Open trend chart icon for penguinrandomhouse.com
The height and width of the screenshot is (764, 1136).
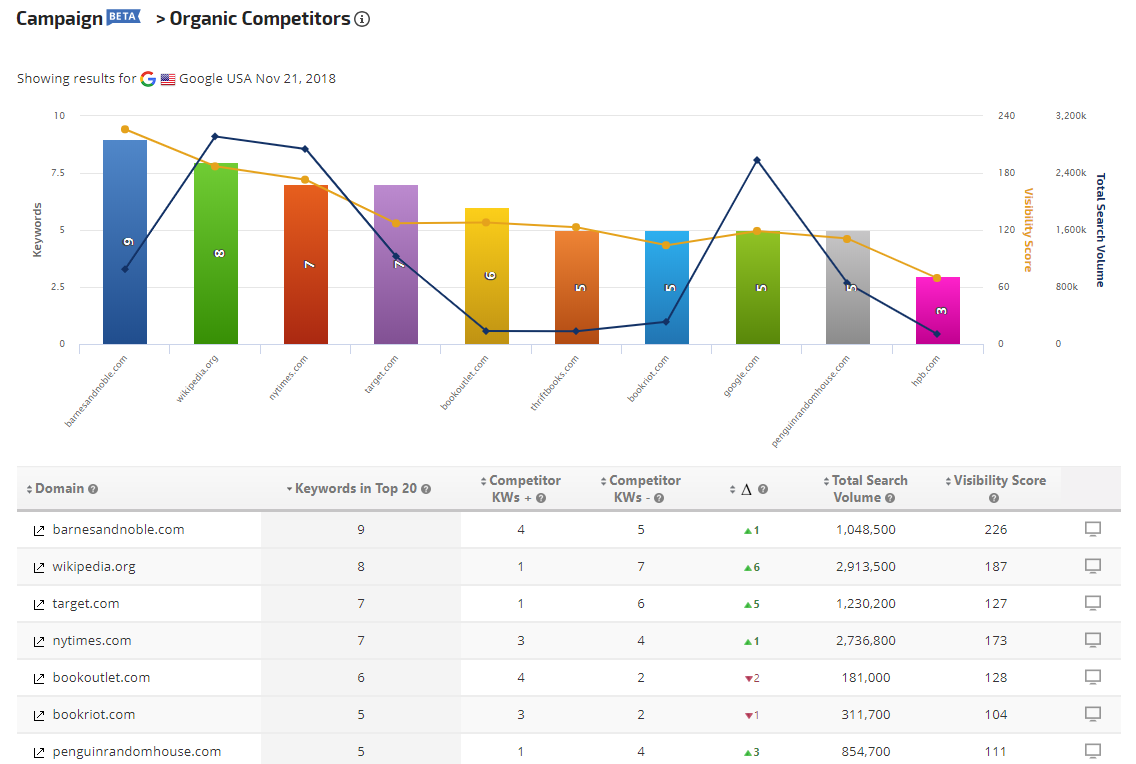point(39,752)
